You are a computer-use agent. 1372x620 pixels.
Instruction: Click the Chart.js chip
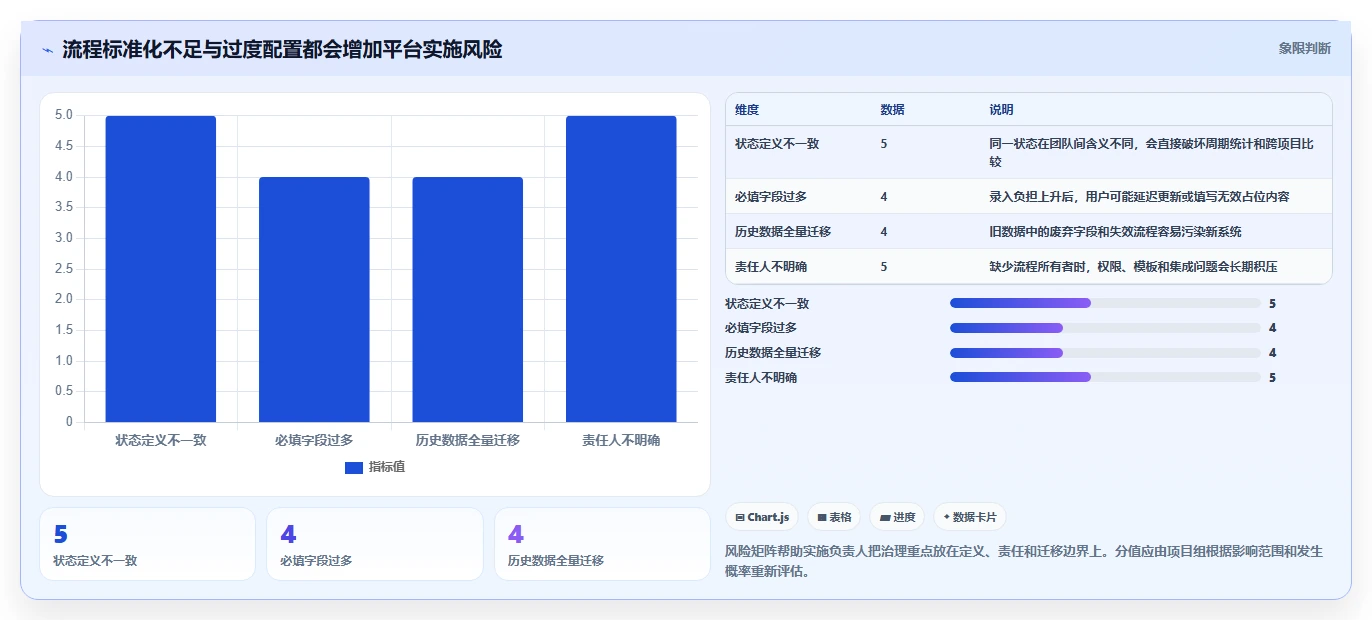coord(762,517)
